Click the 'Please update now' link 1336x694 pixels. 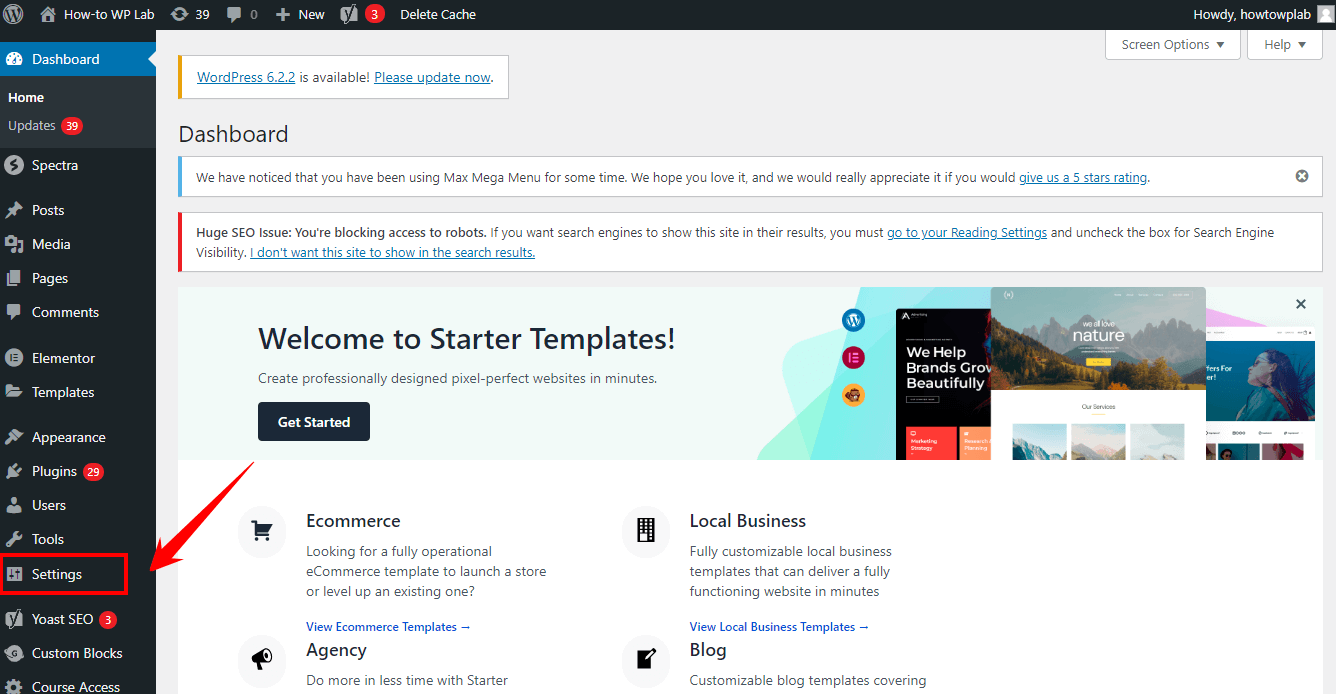432,77
